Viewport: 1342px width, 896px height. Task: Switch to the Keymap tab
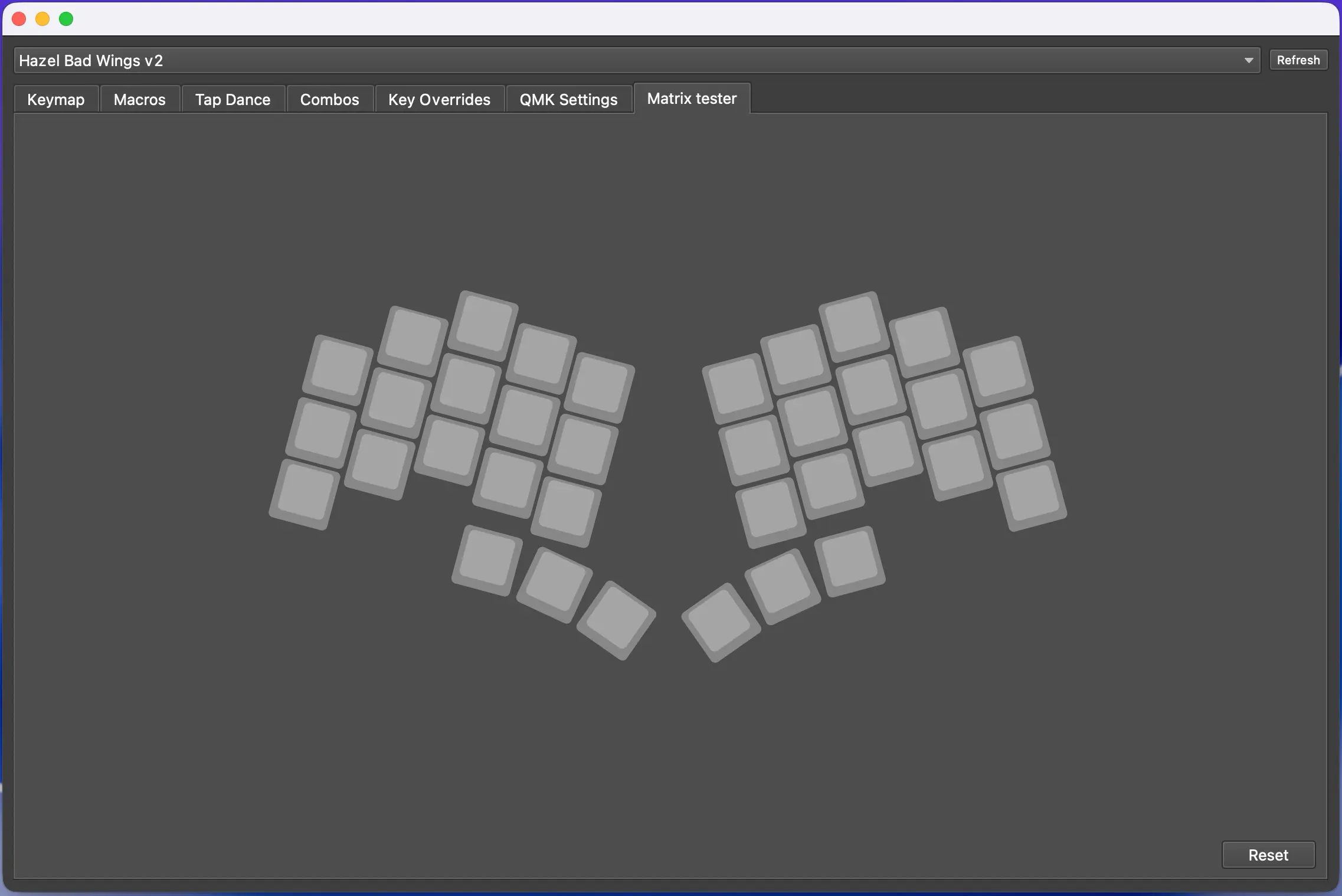pyautogui.click(x=56, y=99)
